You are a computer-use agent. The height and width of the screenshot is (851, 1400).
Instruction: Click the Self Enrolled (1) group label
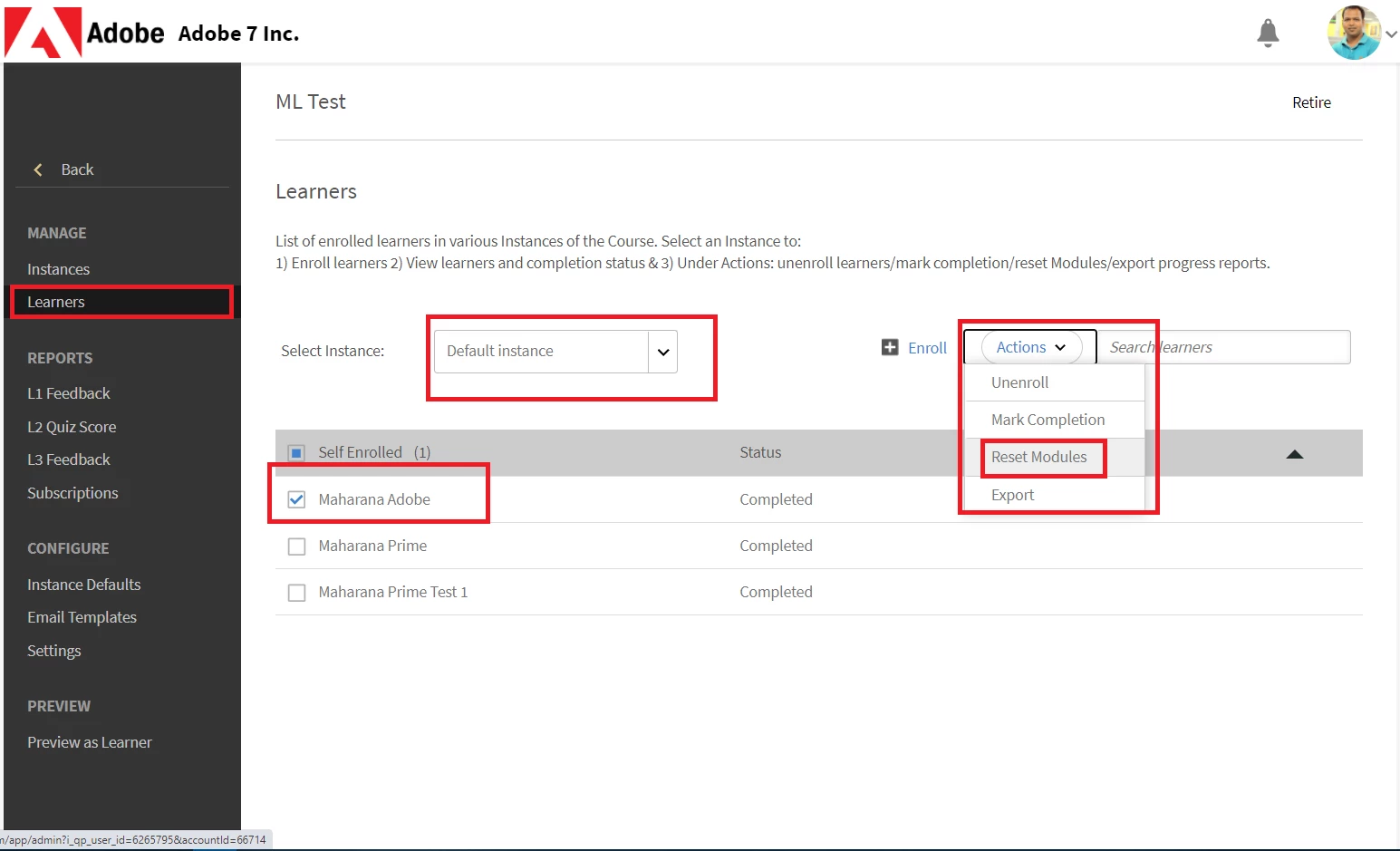[374, 452]
